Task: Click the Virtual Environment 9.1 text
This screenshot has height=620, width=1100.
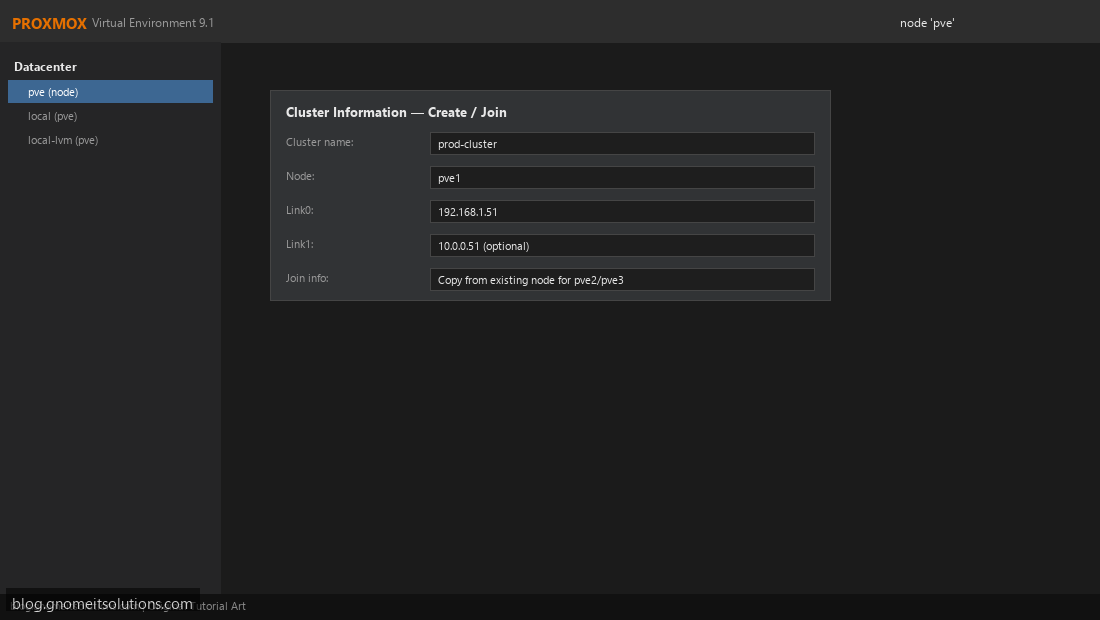Action: pyautogui.click(x=153, y=22)
